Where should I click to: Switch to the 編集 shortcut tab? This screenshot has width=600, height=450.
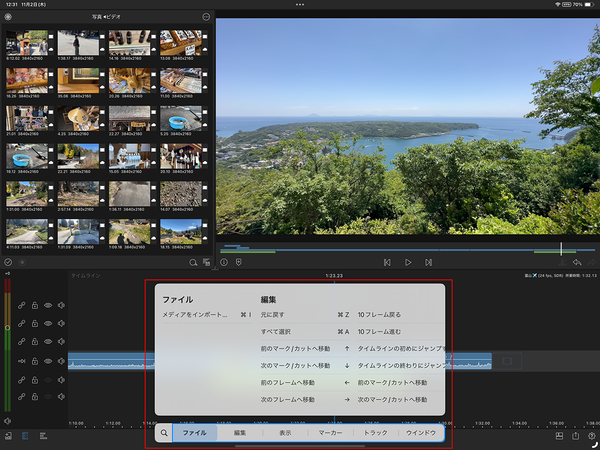pos(240,433)
